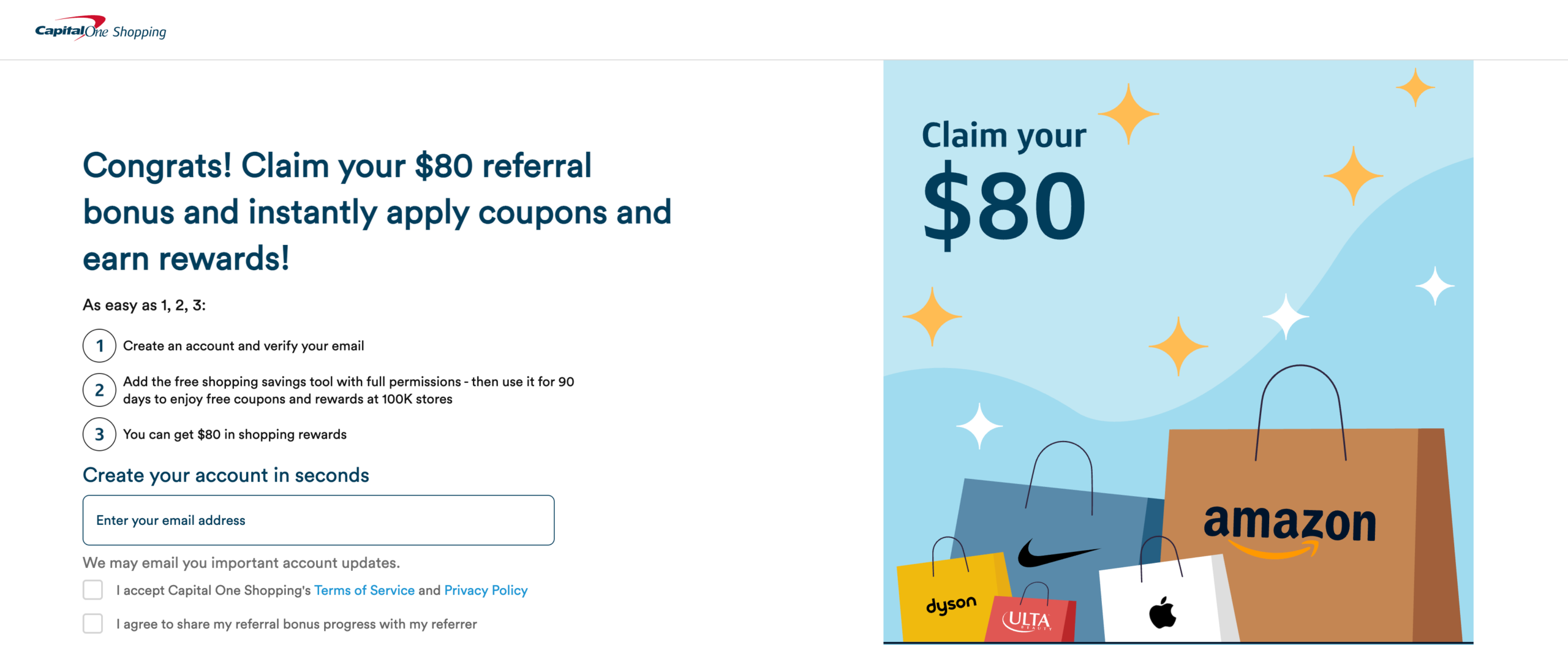
Task: Click the 'Claim your $80' banner text
Action: coord(1003,135)
